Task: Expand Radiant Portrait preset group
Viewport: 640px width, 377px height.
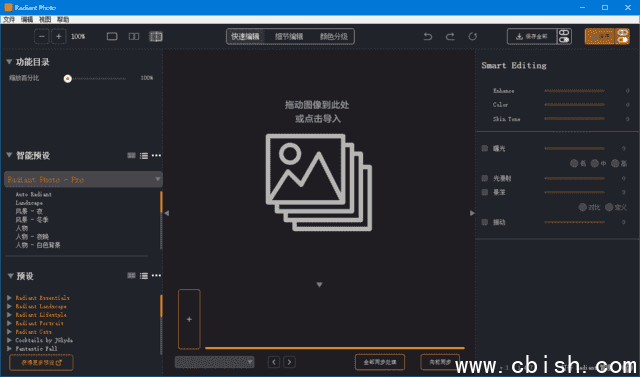Action: tap(9, 323)
